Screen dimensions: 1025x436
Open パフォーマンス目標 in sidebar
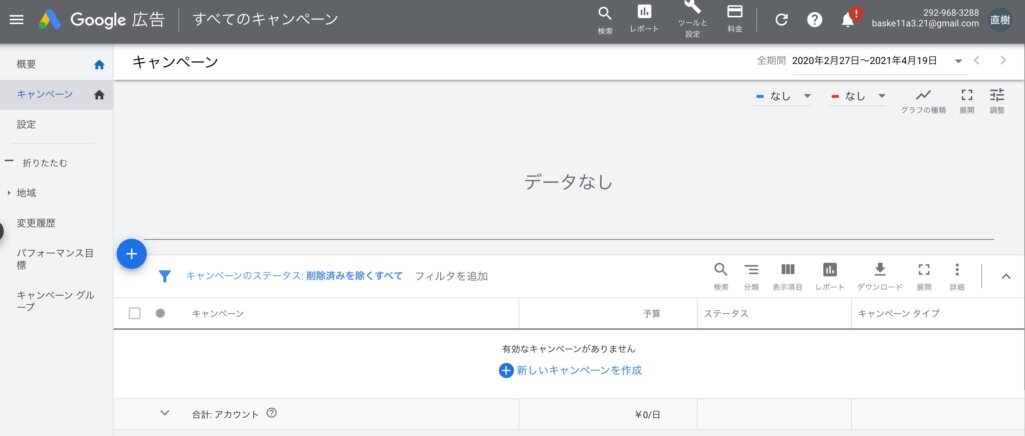click(55, 259)
